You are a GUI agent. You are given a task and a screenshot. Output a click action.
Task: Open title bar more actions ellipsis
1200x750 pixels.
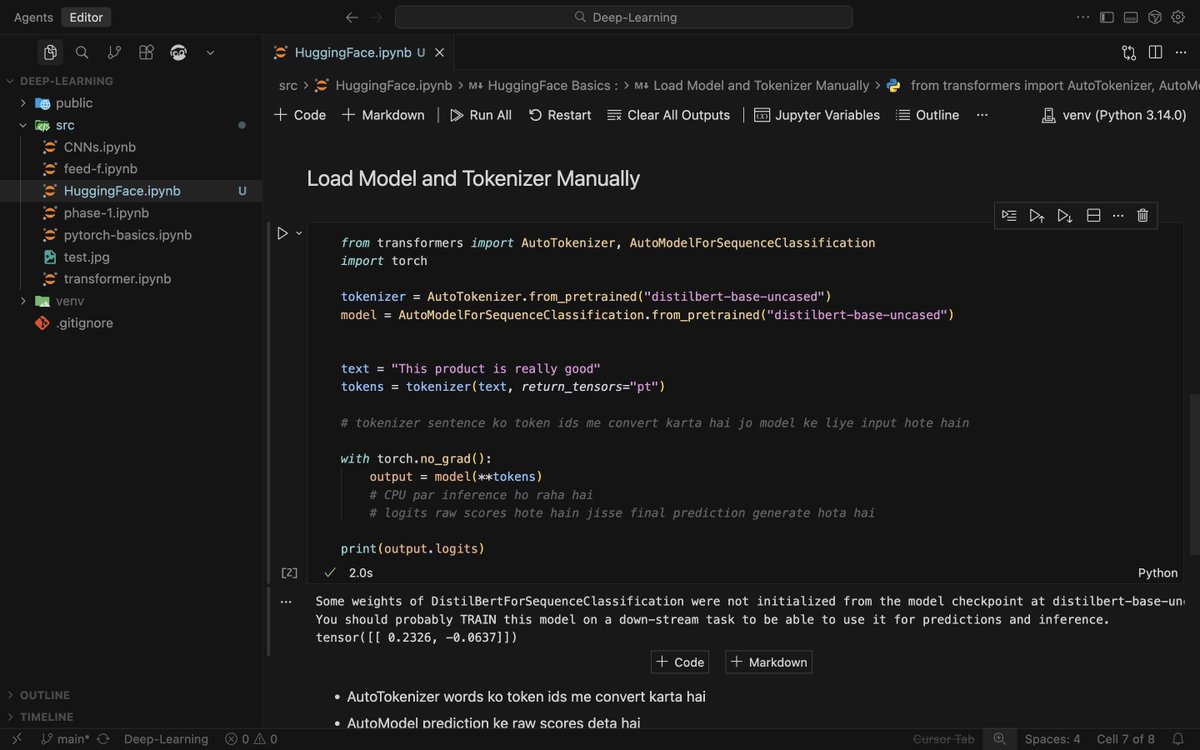(1084, 17)
